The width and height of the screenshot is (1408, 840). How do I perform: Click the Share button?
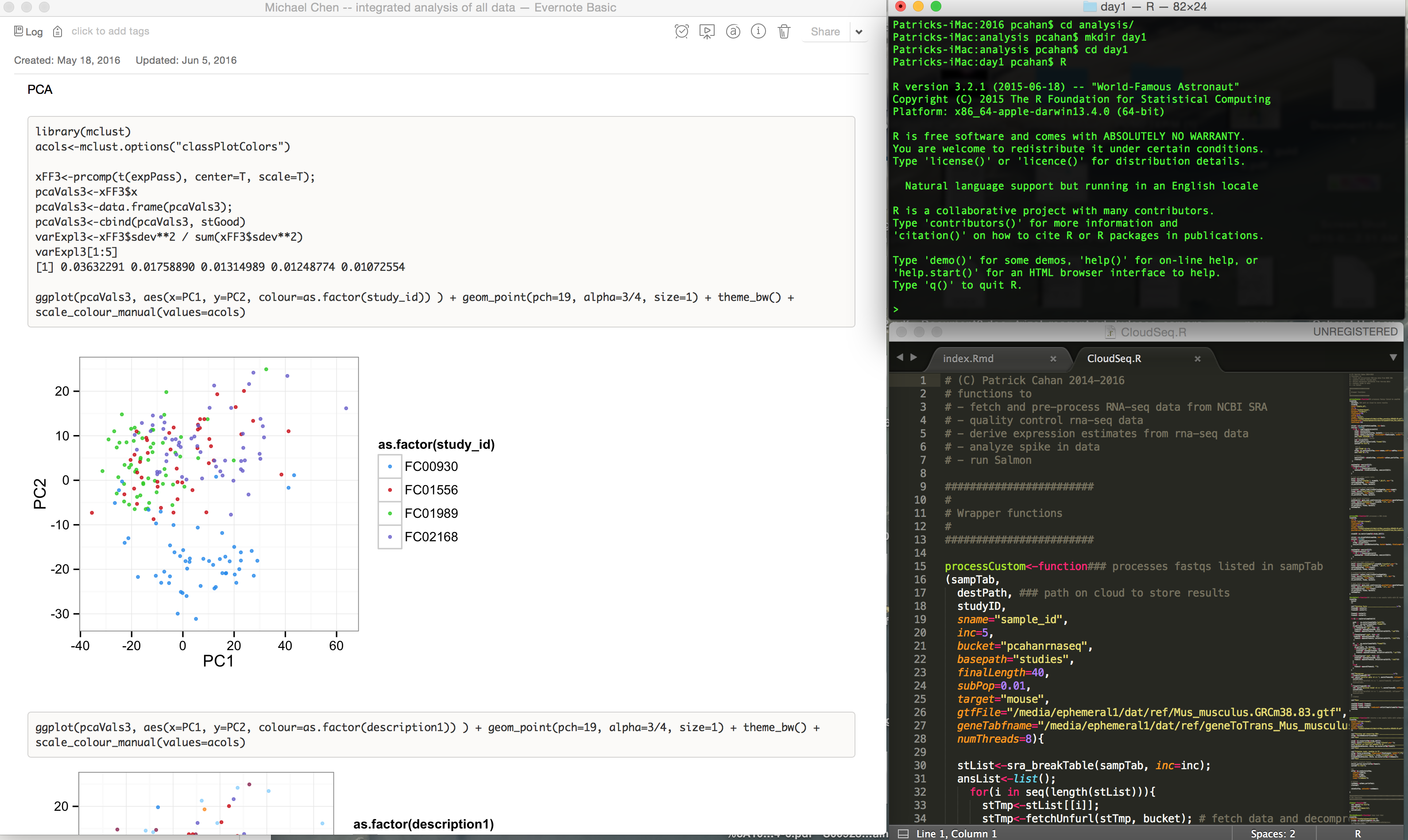pos(825,32)
